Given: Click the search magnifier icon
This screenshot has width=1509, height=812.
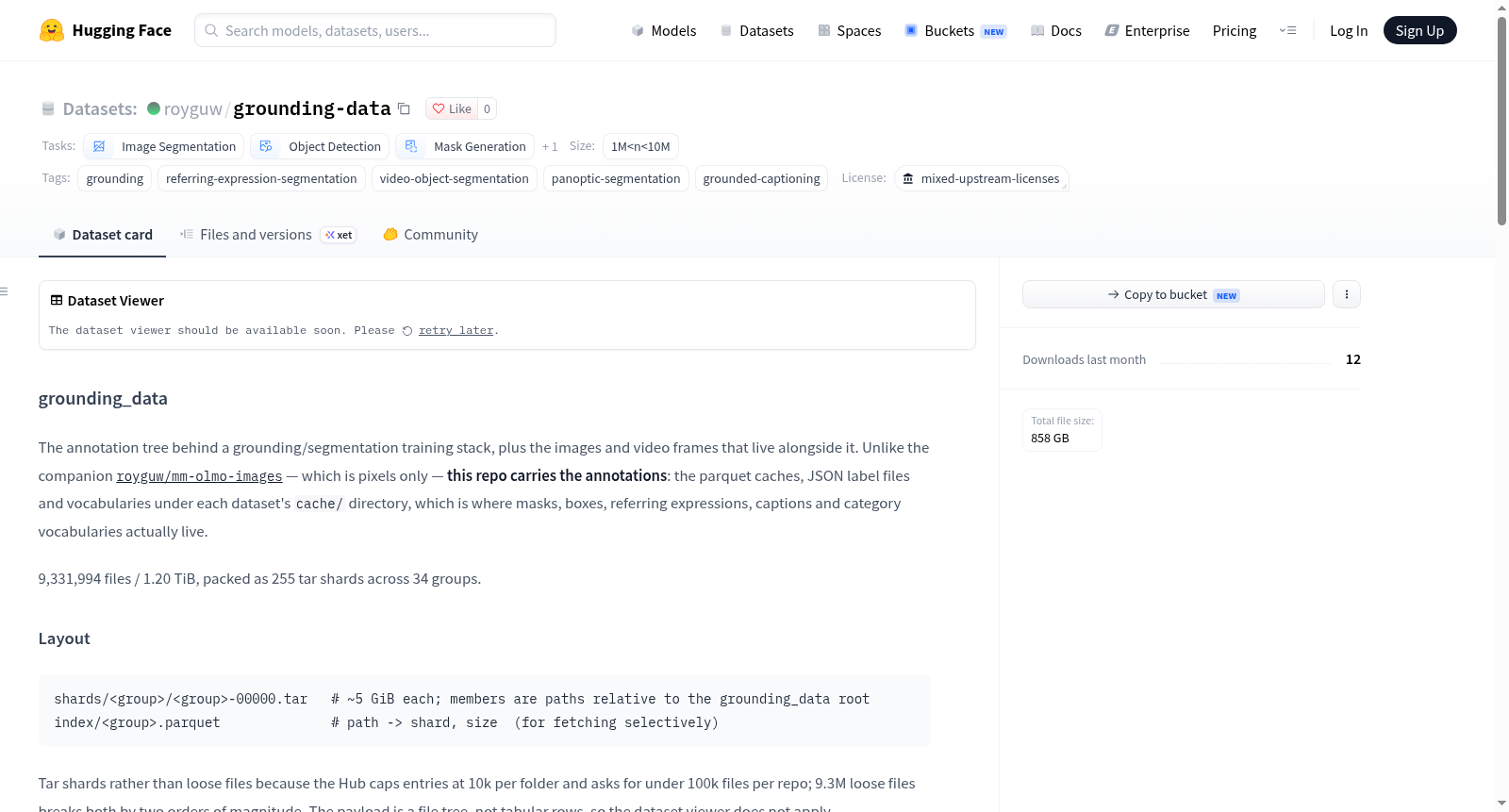Looking at the screenshot, I should point(212,30).
